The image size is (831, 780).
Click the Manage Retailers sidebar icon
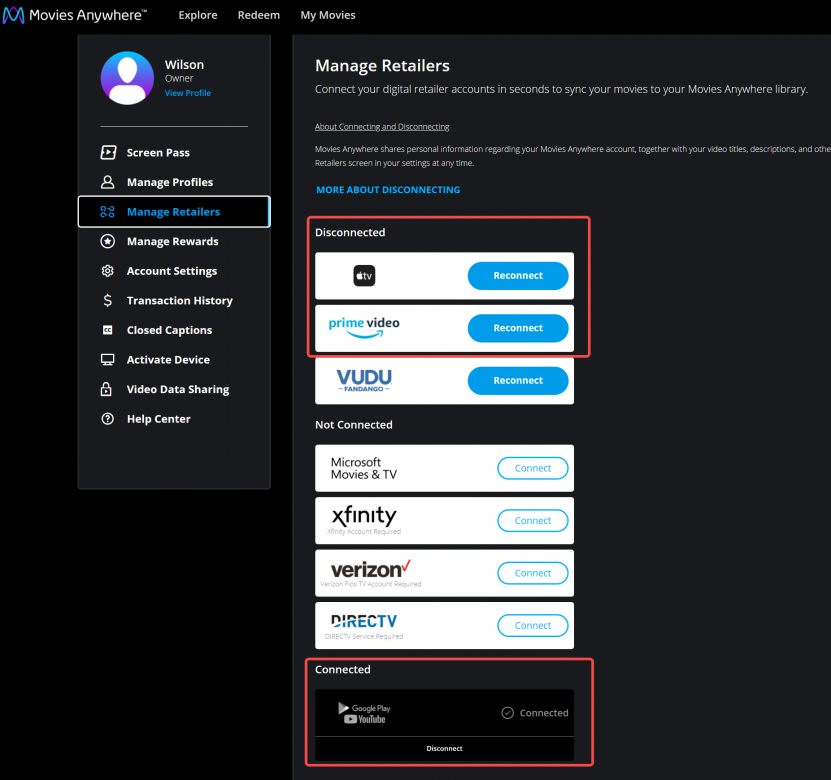108,212
